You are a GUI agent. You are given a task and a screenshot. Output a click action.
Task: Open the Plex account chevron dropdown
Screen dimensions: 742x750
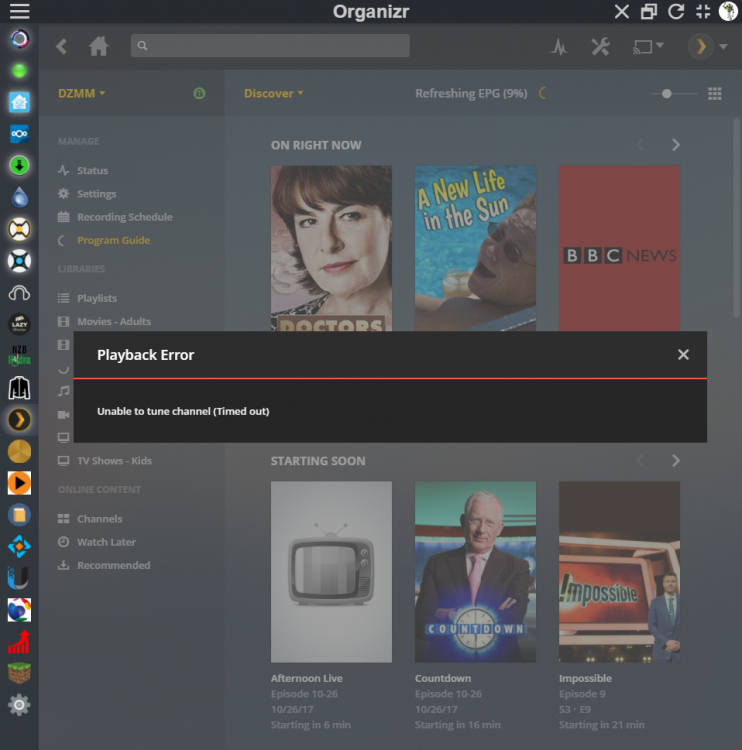click(708, 46)
